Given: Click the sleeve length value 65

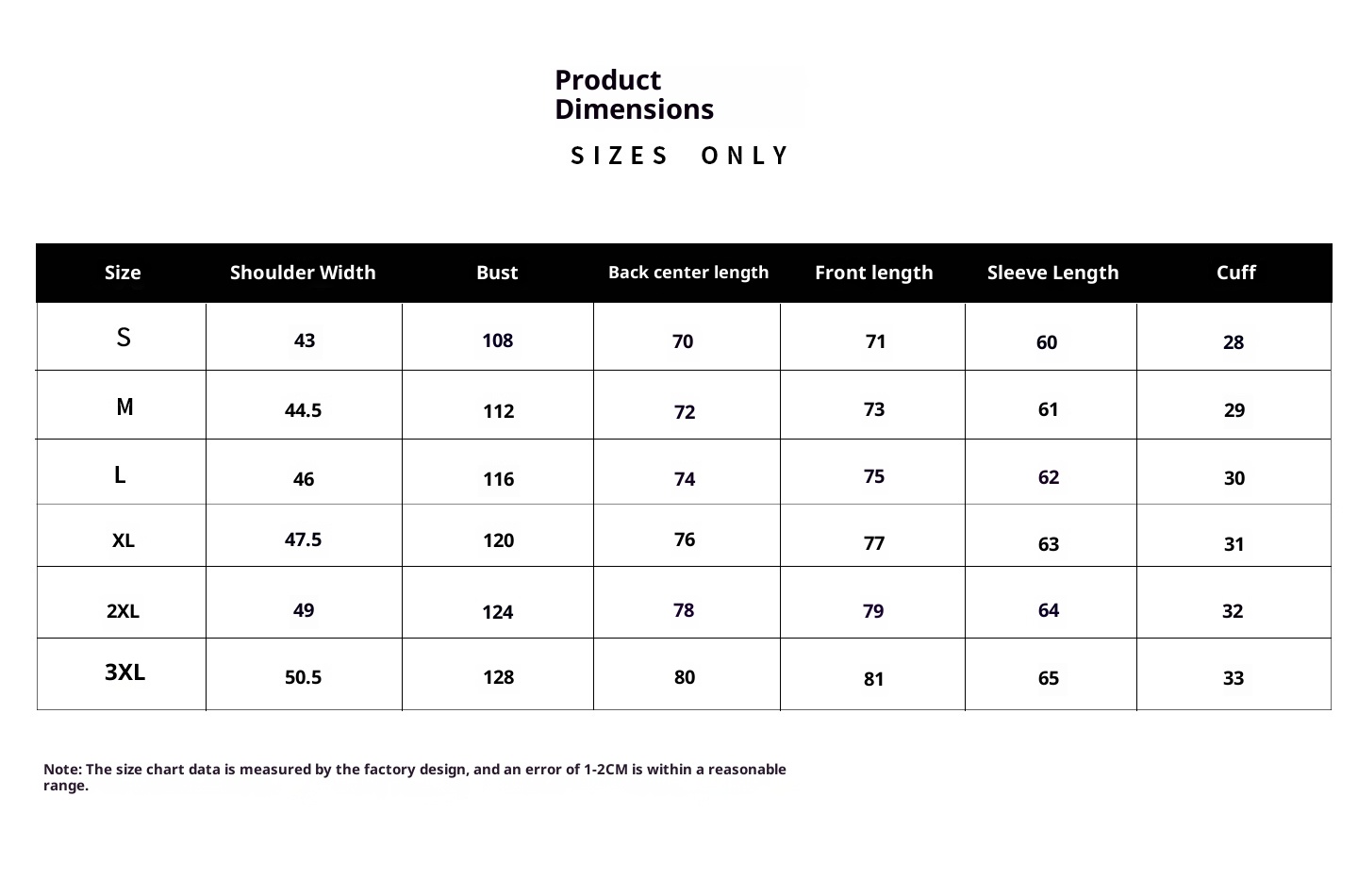Looking at the screenshot, I should point(1048,678).
